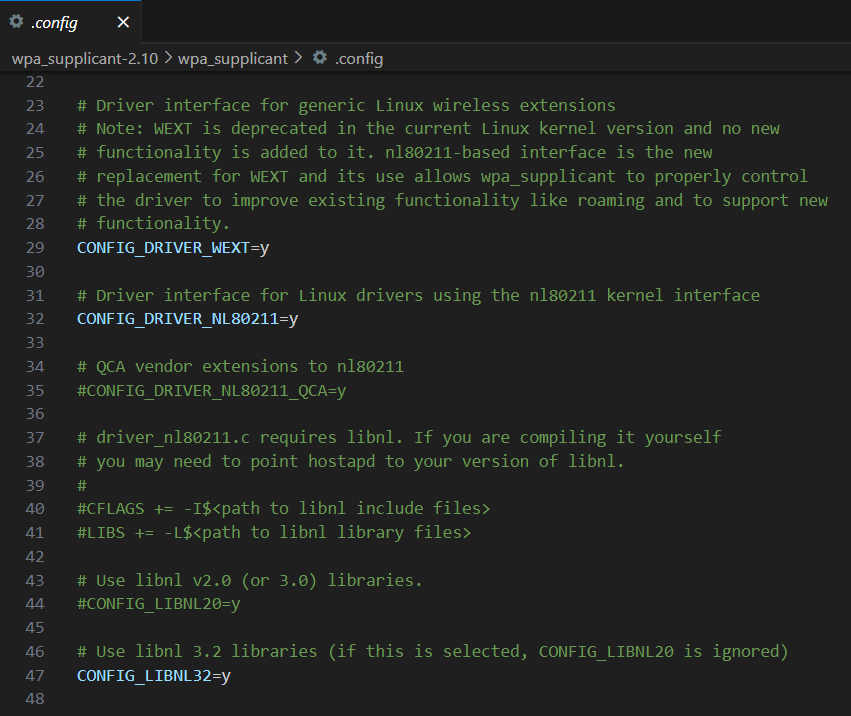Select line number 47 in the gutter
This screenshot has width=851, height=716.
coord(35,675)
